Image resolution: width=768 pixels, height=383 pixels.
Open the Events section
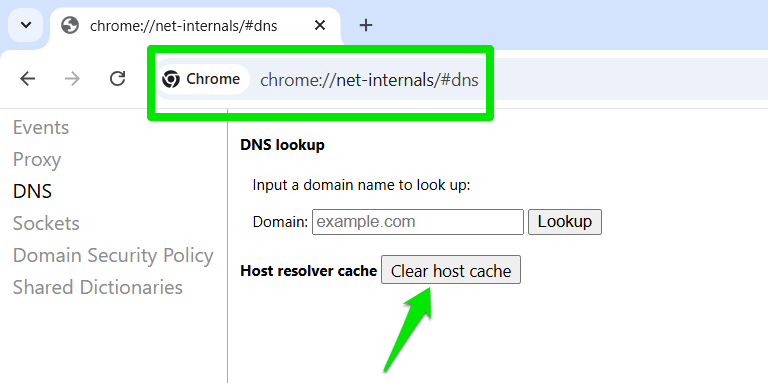(x=41, y=127)
